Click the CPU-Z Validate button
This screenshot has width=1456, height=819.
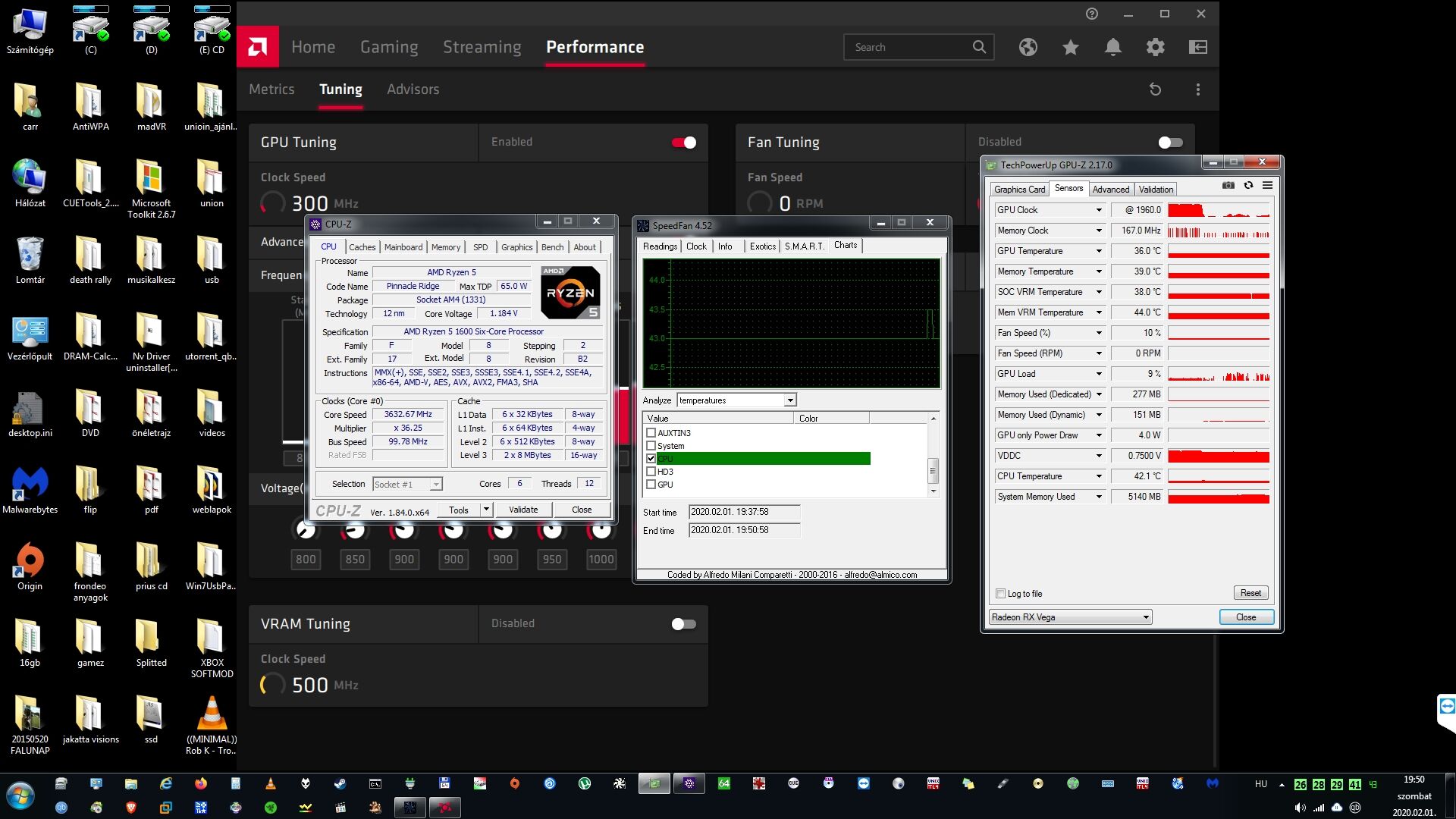click(x=523, y=510)
